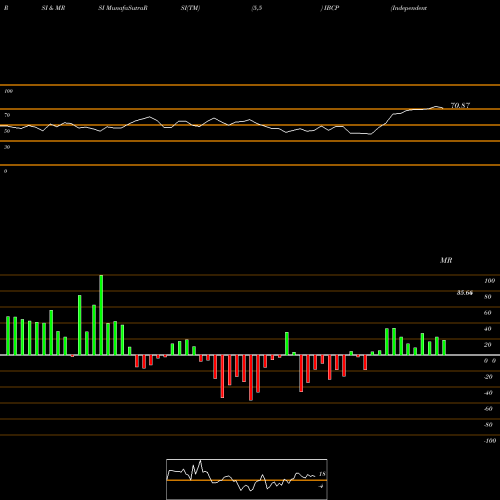Select the MR axis label -40
The image size is (500, 500).
pos(488,393)
